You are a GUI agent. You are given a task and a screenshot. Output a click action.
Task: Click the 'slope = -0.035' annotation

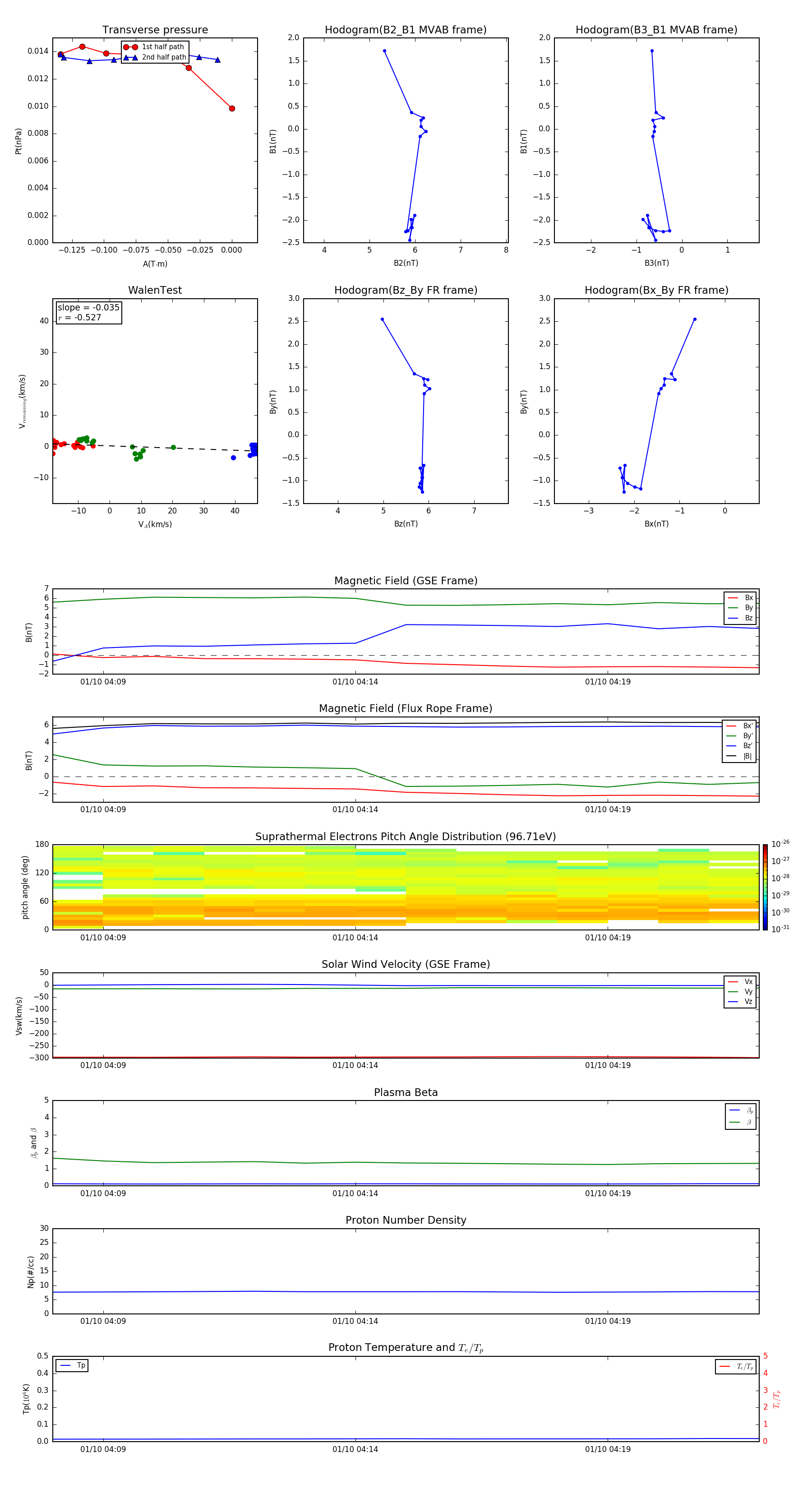click(x=88, y=308)
